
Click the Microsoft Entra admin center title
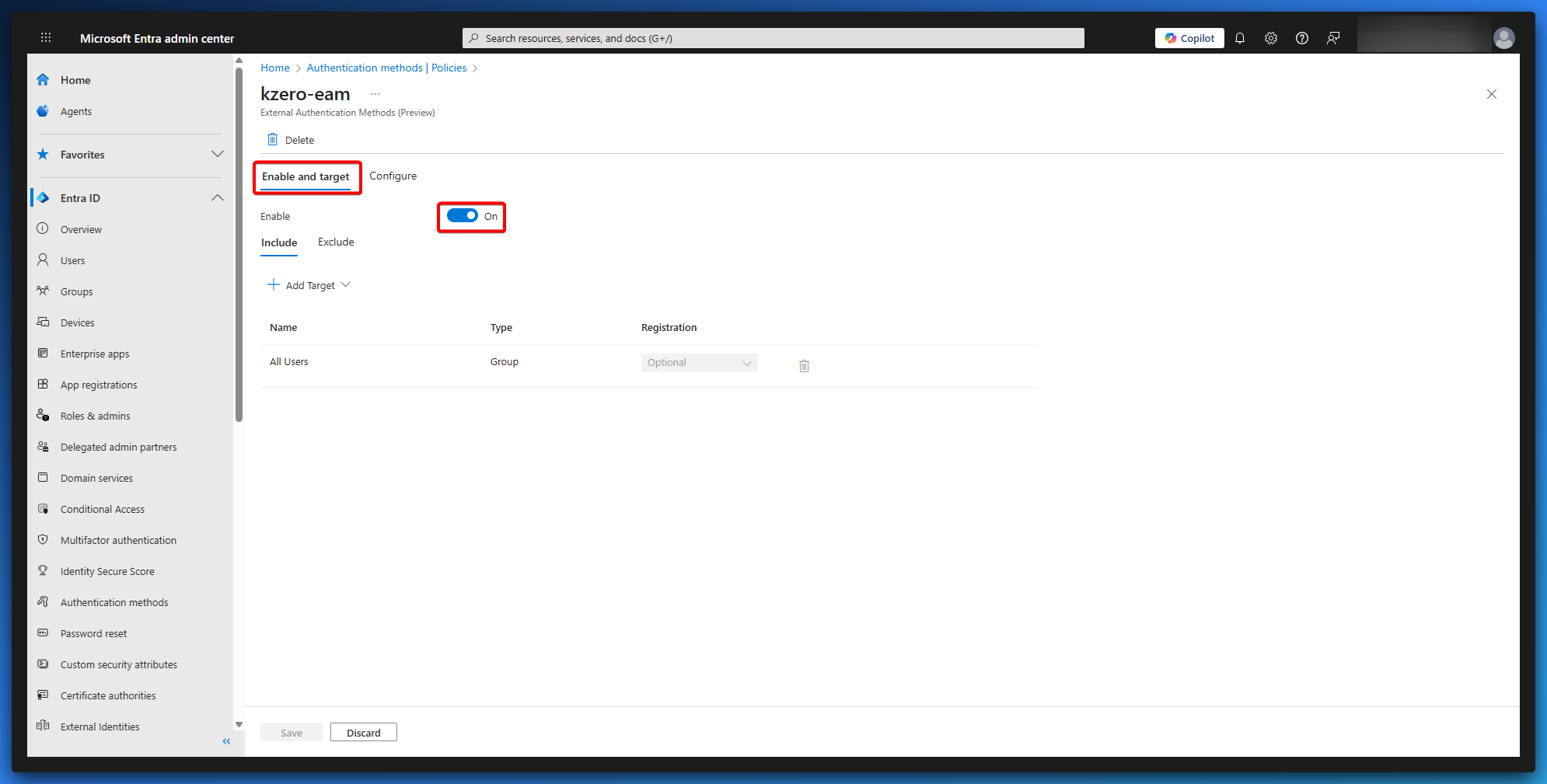pyautogui.click(x=157, y=38)
